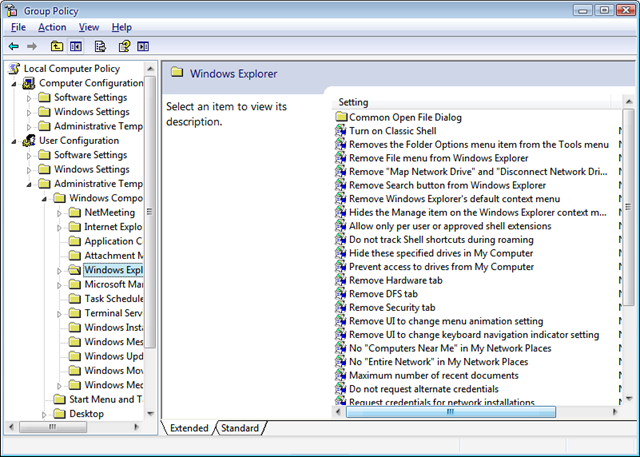Image resolution: width=640 pixels, height=457 pixels.
Task: Expand the Desktop tree node
Action: [x=44, y=415]
